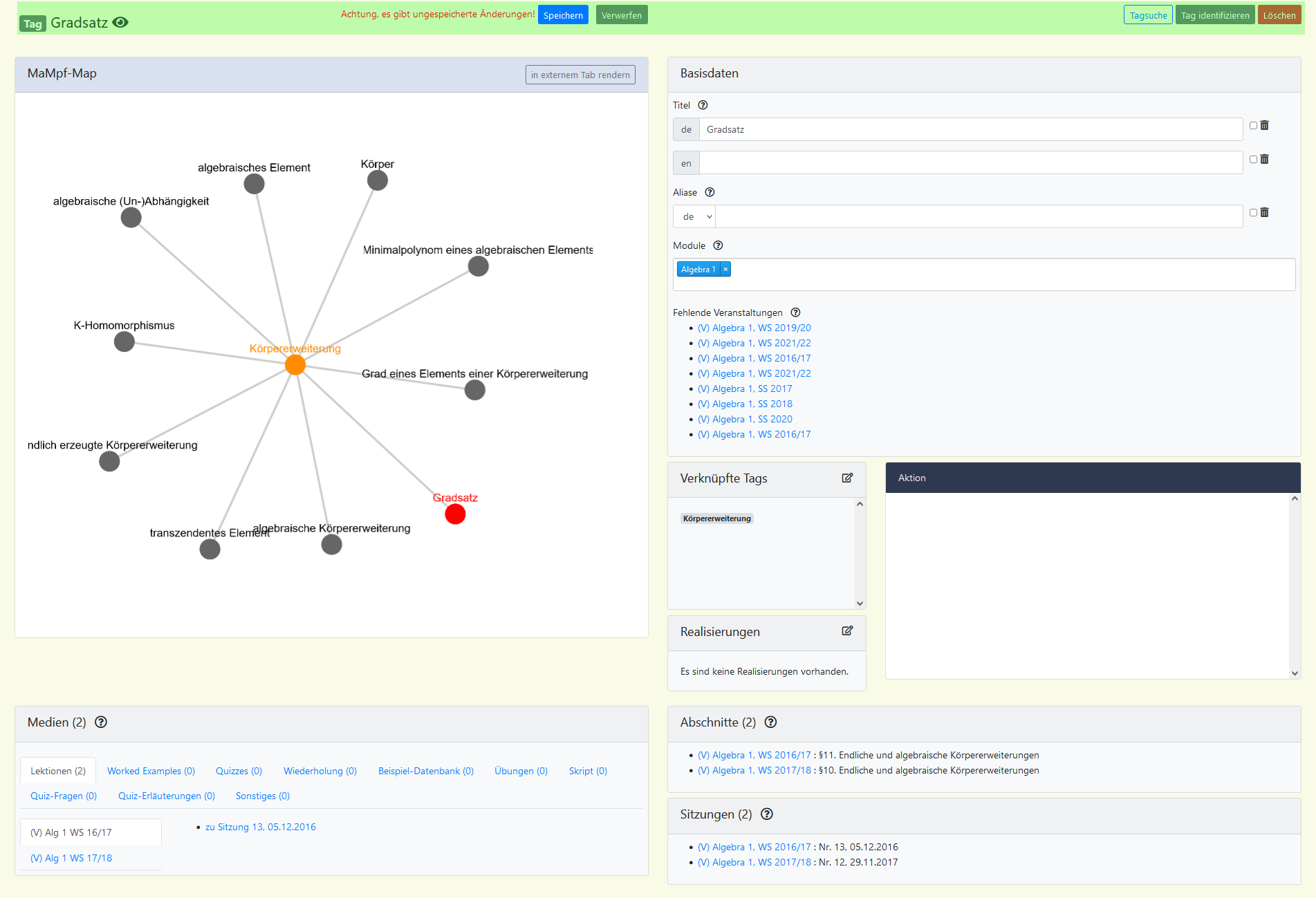Viewport: 1316px width, 898px height.
Task: Switch to the Wiederholung (0) tab
Action: [320, 771]
